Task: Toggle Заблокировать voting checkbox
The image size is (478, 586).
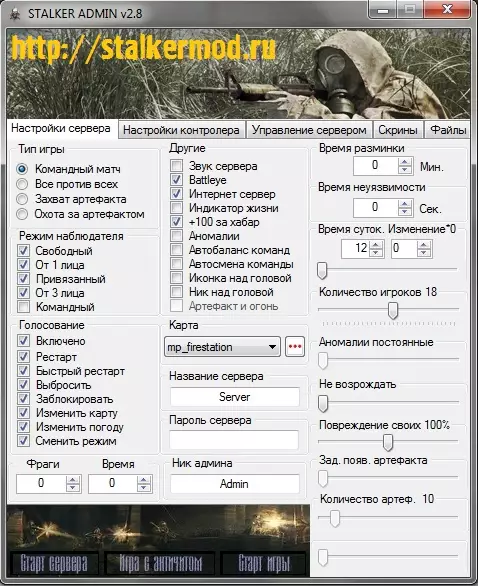Action: click(24, 399)
